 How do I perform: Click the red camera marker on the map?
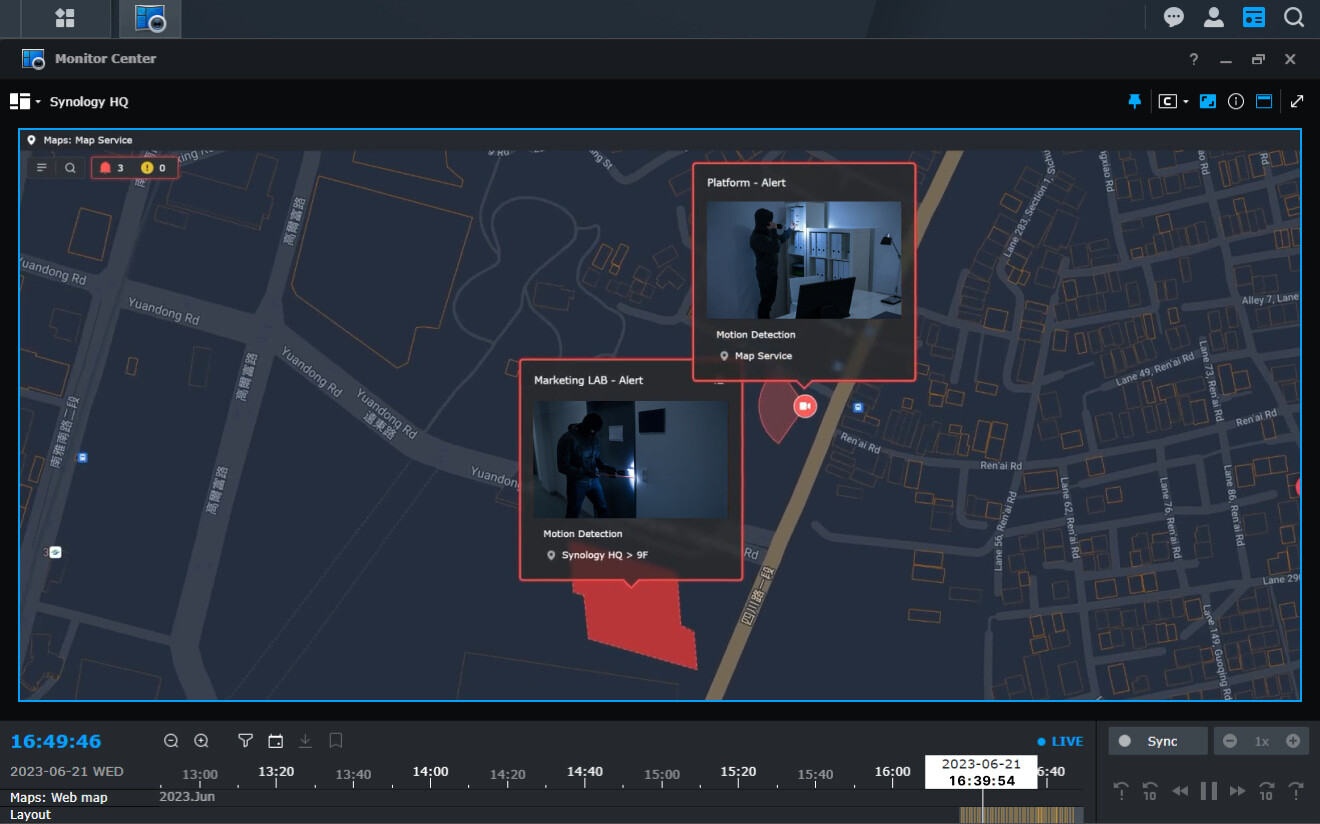(804, 406)
